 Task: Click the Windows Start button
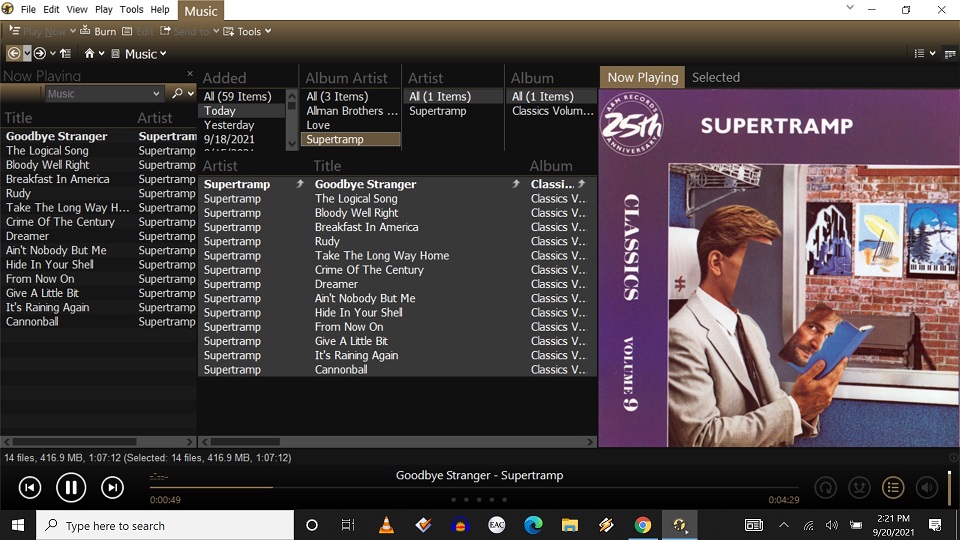18,525
